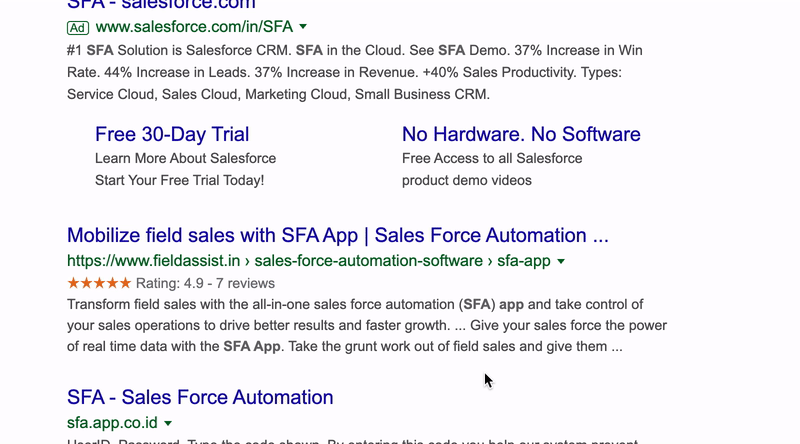Screen dimensions: 800x444
Task: Open Mobilize field sales with SFA App result
Action: click(338, 235)
